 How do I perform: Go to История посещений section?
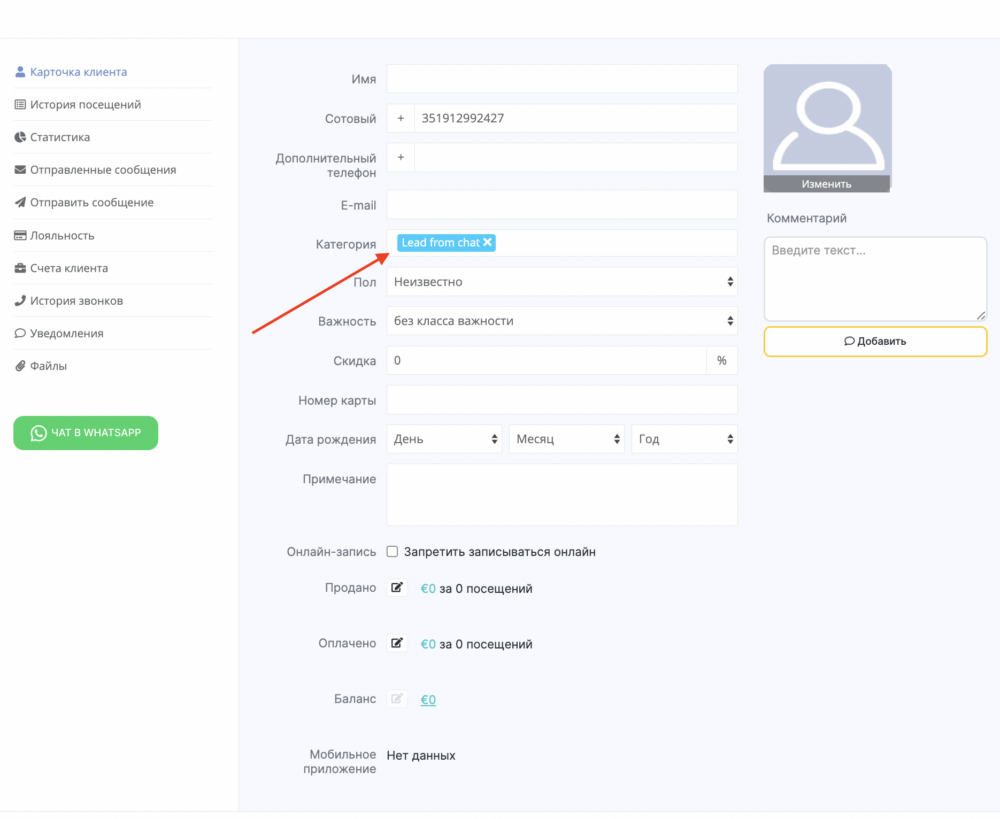(x=85, y=104)
